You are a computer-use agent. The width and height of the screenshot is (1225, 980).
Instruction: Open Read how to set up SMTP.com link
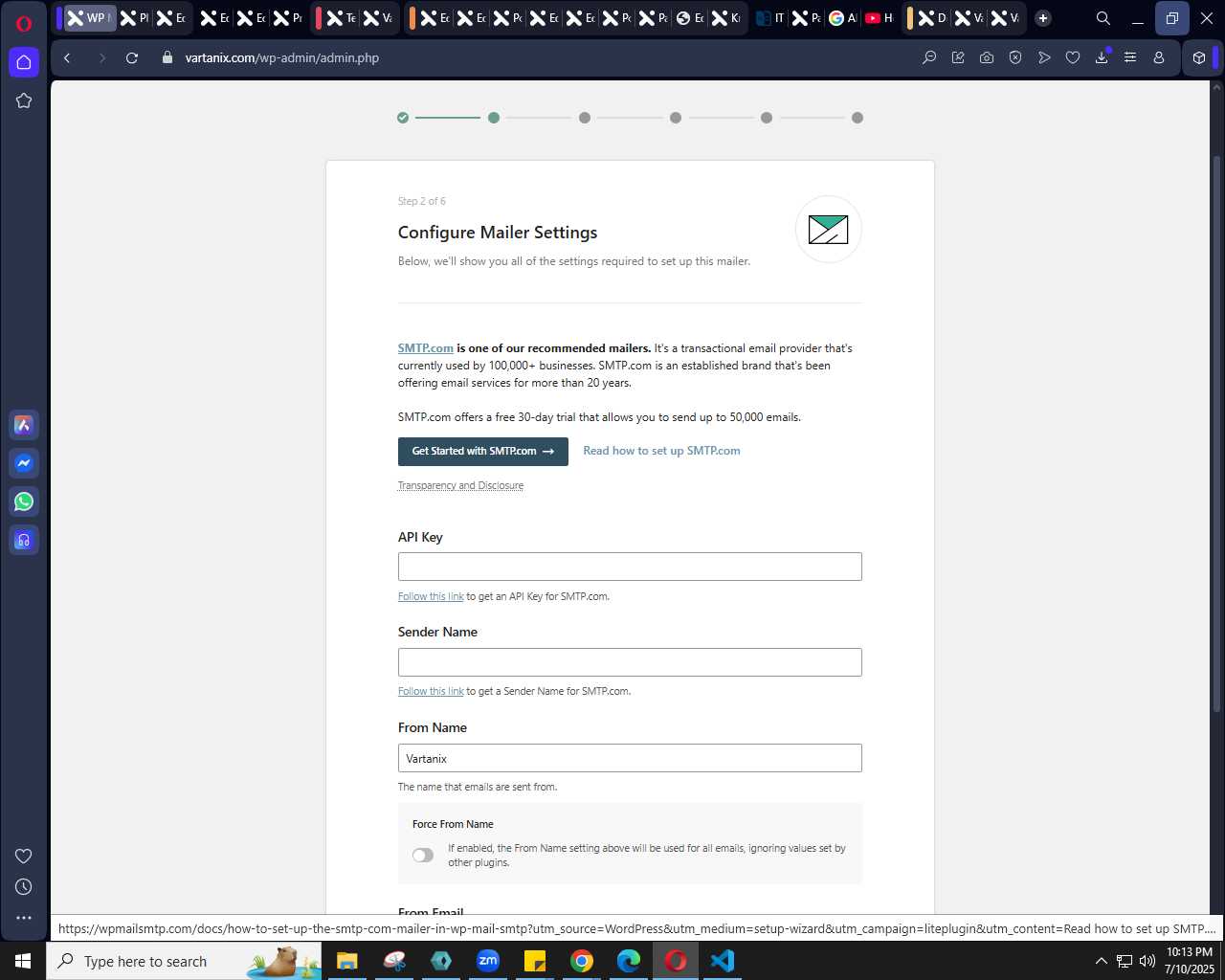(x=661, y=451)
